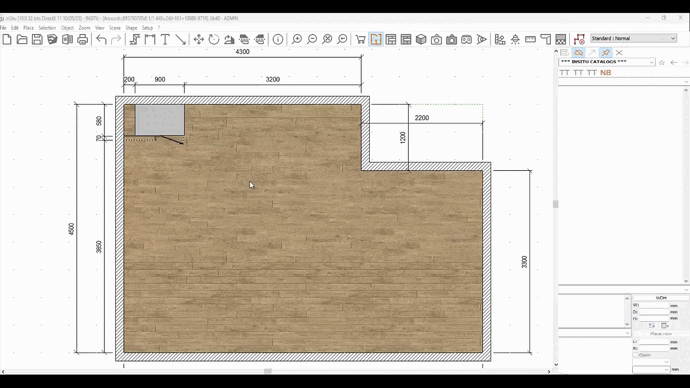Screen dimensions: 690x388
Task: Click the horizontal scrollbar thumb below canvas
Action: click(x=268, y=371)
